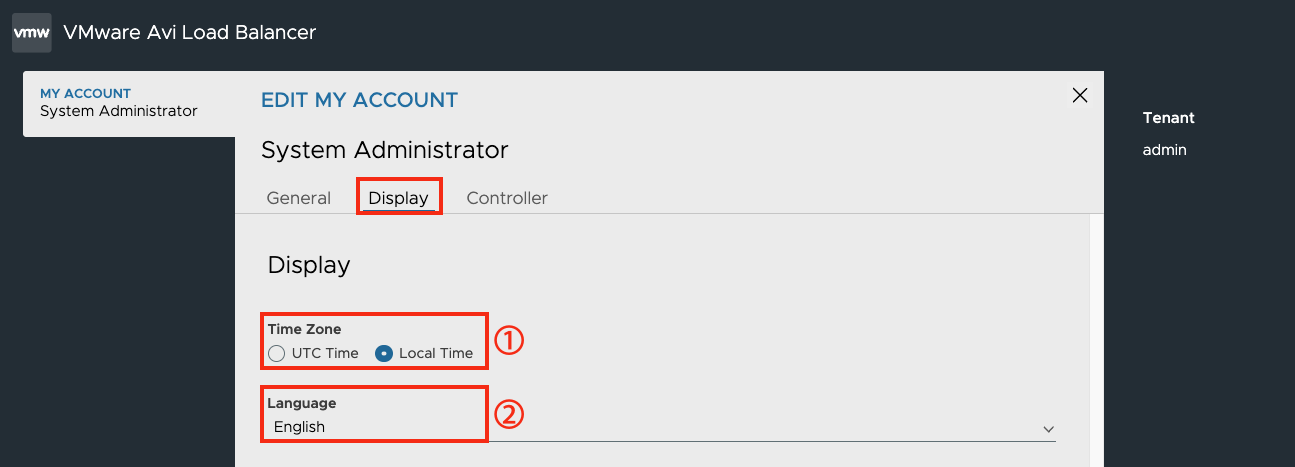The width and height of the screenshot is (1295, 467).
Task: Click the Time Zone field label
Action: point(304,329)
